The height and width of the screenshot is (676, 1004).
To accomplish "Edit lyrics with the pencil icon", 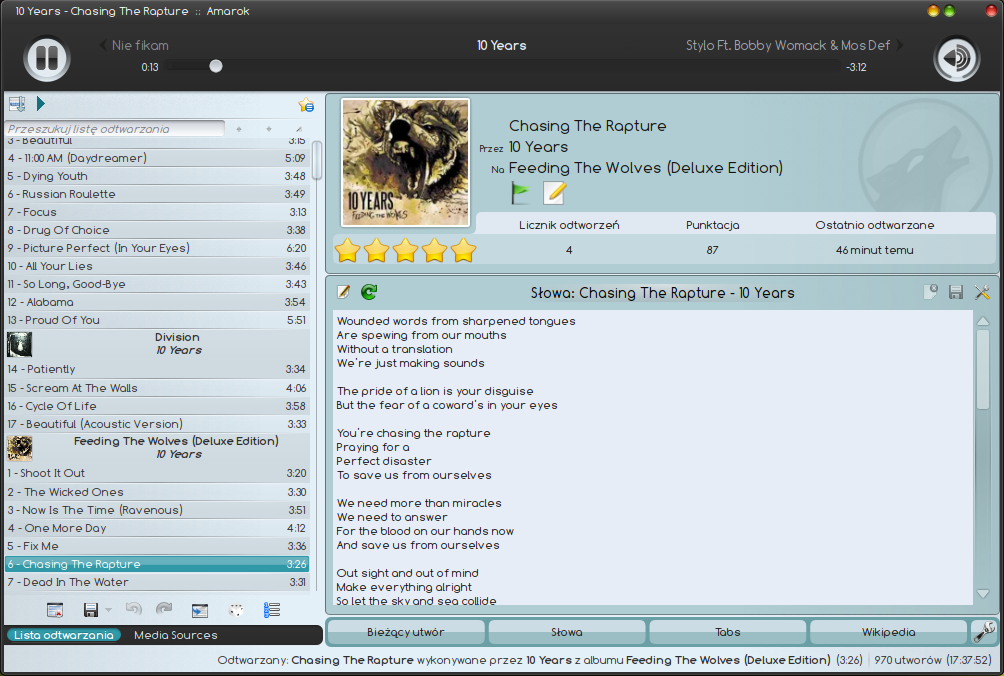I will [x=344, y=292].
